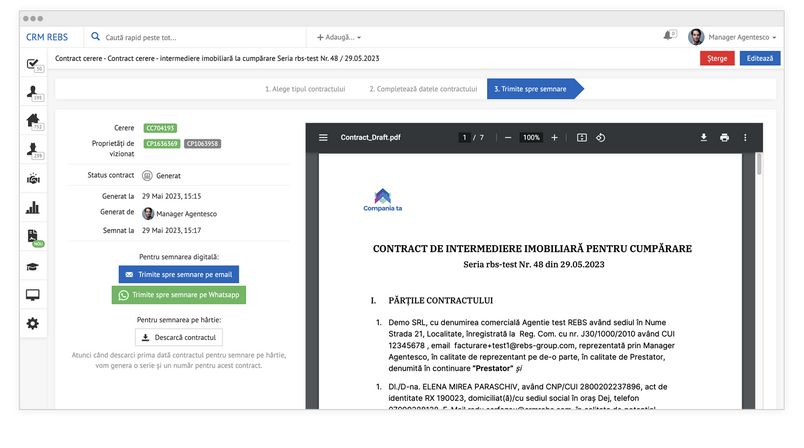The width and height of the screenshot is (804, 448).
Task: Download the PDF from viewer toolbar
Action: pyautogui.click(x=703, y=137)
